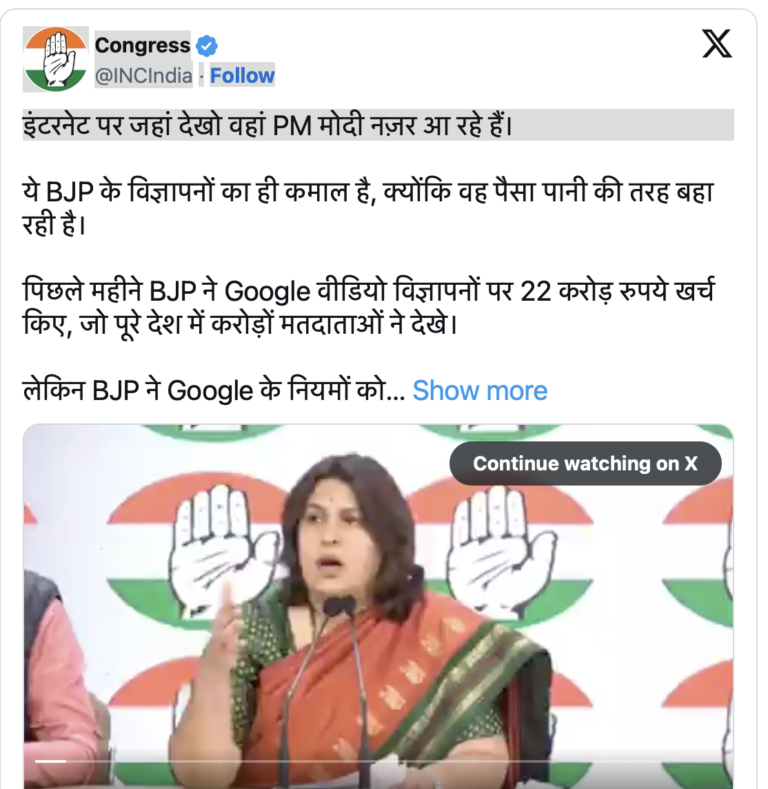Open the Congress profile avatar
Image resolution: width=768 pixels, height=789 pixels.
click(x=55, y=59)
